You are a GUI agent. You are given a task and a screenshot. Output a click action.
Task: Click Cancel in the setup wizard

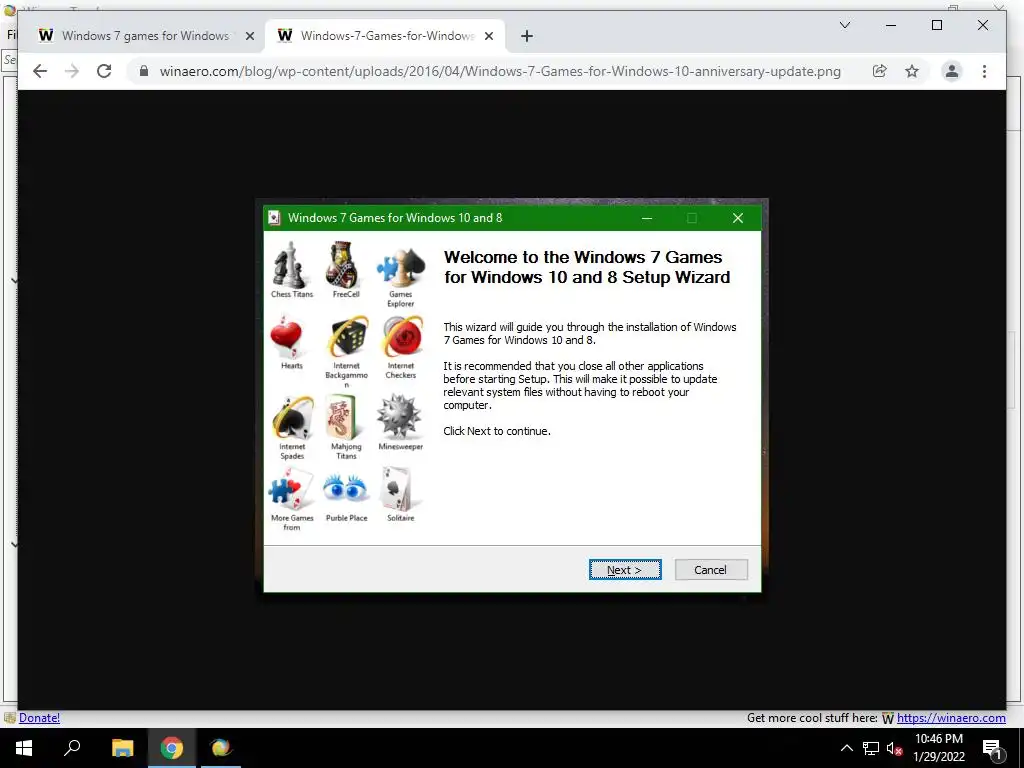[711, 569]
